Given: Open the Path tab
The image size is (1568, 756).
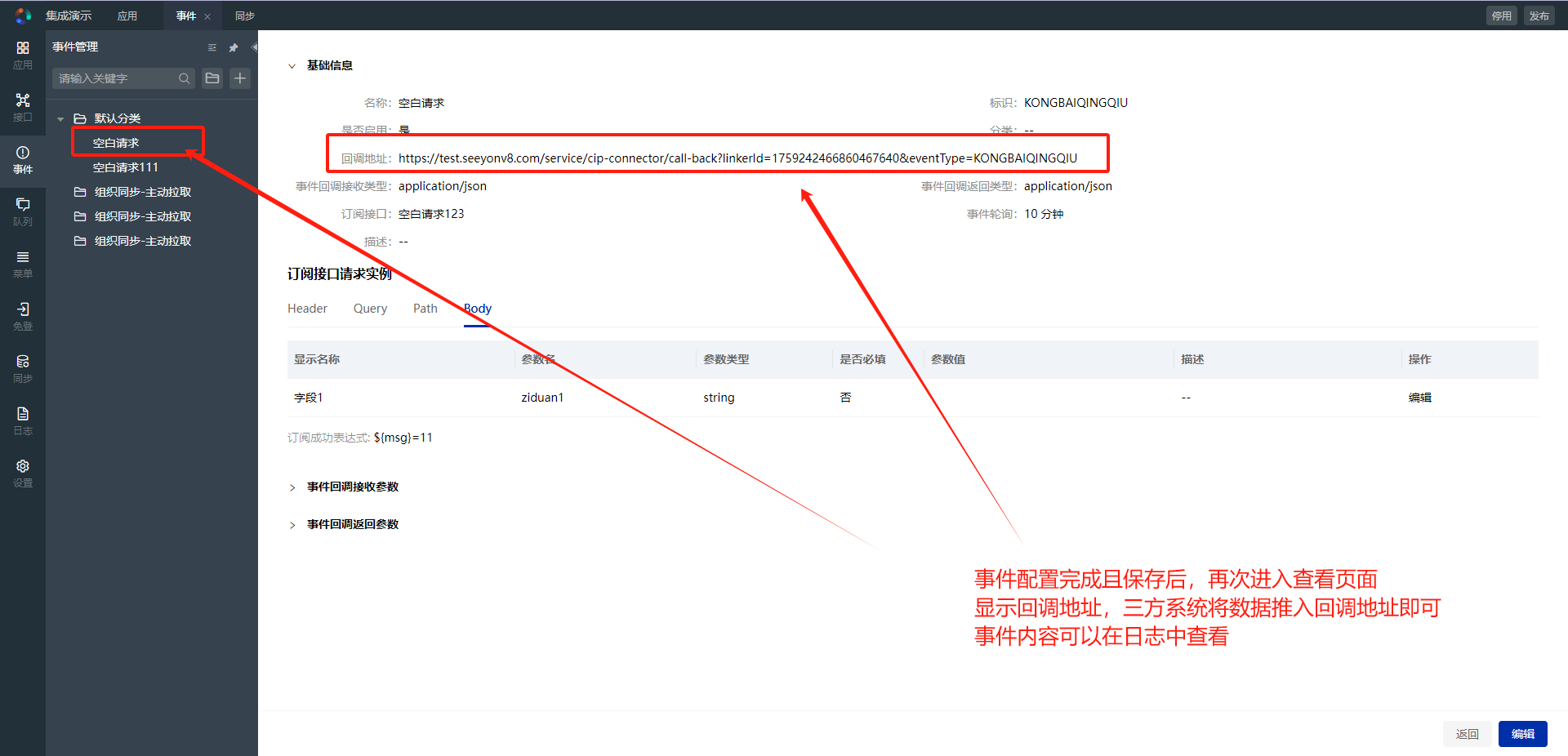Looking at the screenshot, I should tap(425, 309).
